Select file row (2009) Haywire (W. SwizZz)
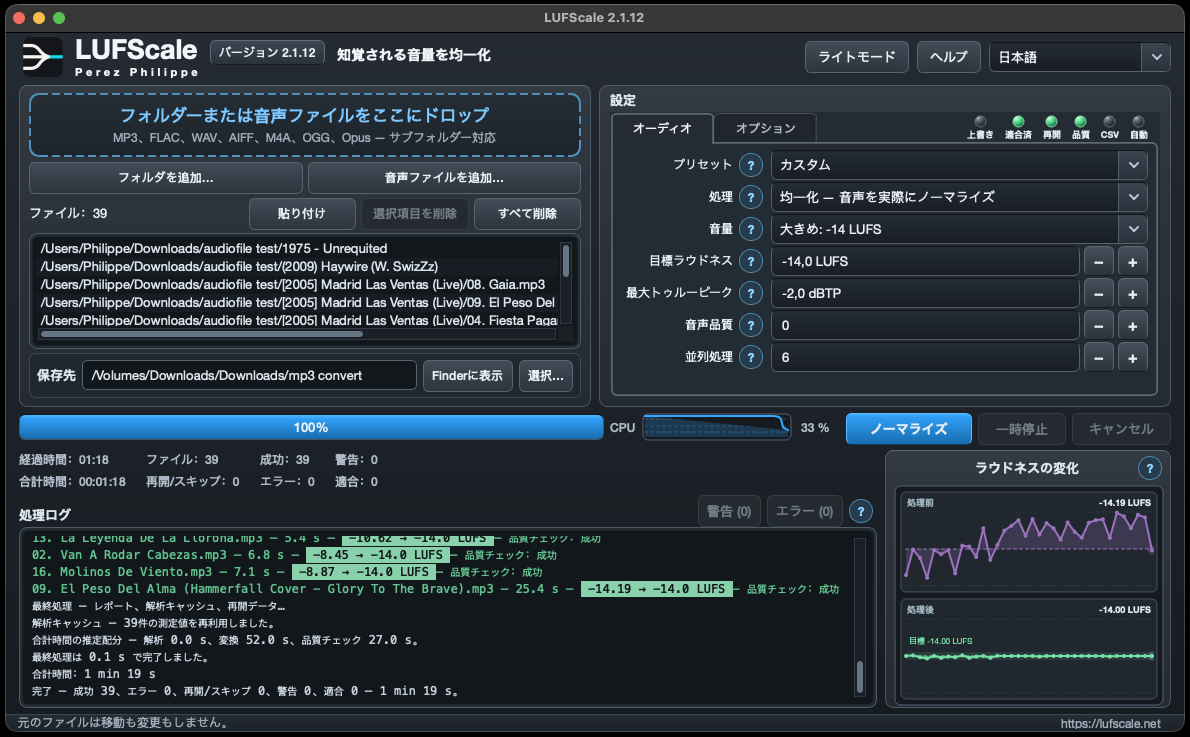The image size is (1190, 737). pos(300,266)
